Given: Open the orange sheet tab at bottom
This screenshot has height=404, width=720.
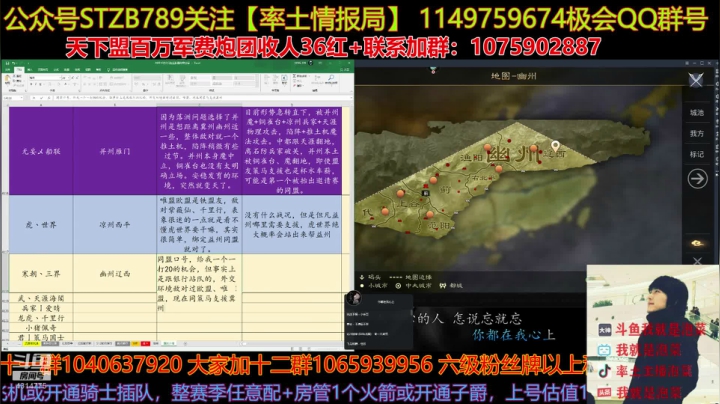Looking at the screenshot, I should (x=135, y=343).
